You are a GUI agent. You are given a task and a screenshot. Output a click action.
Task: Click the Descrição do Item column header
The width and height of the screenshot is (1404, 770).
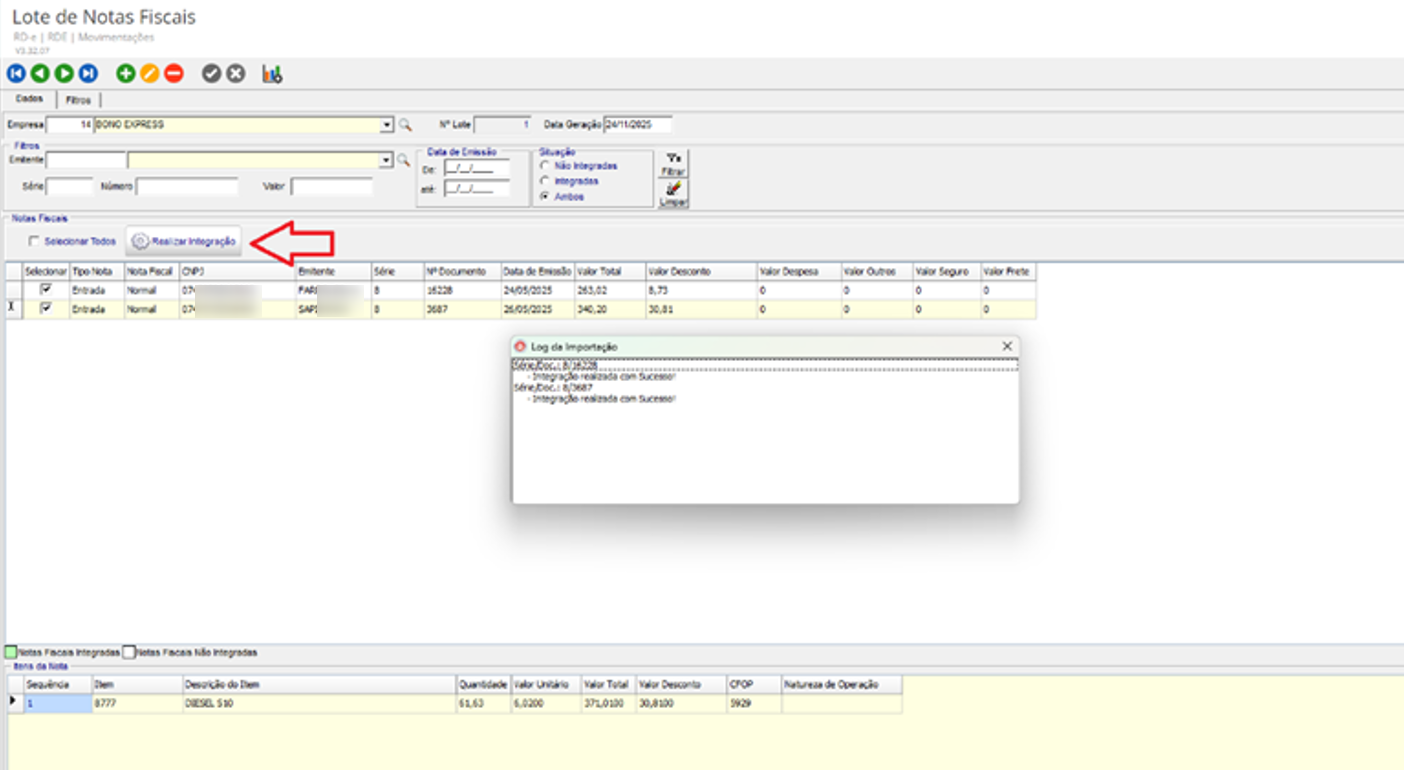coord(319,685)
